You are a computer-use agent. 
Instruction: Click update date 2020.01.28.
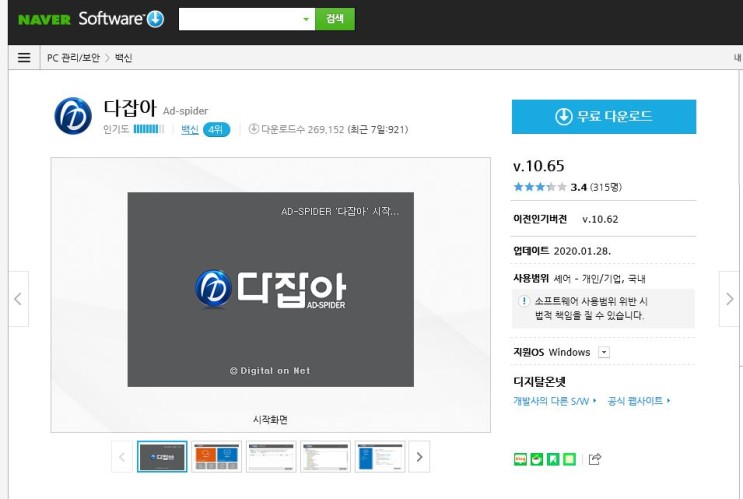click(582, 251)
